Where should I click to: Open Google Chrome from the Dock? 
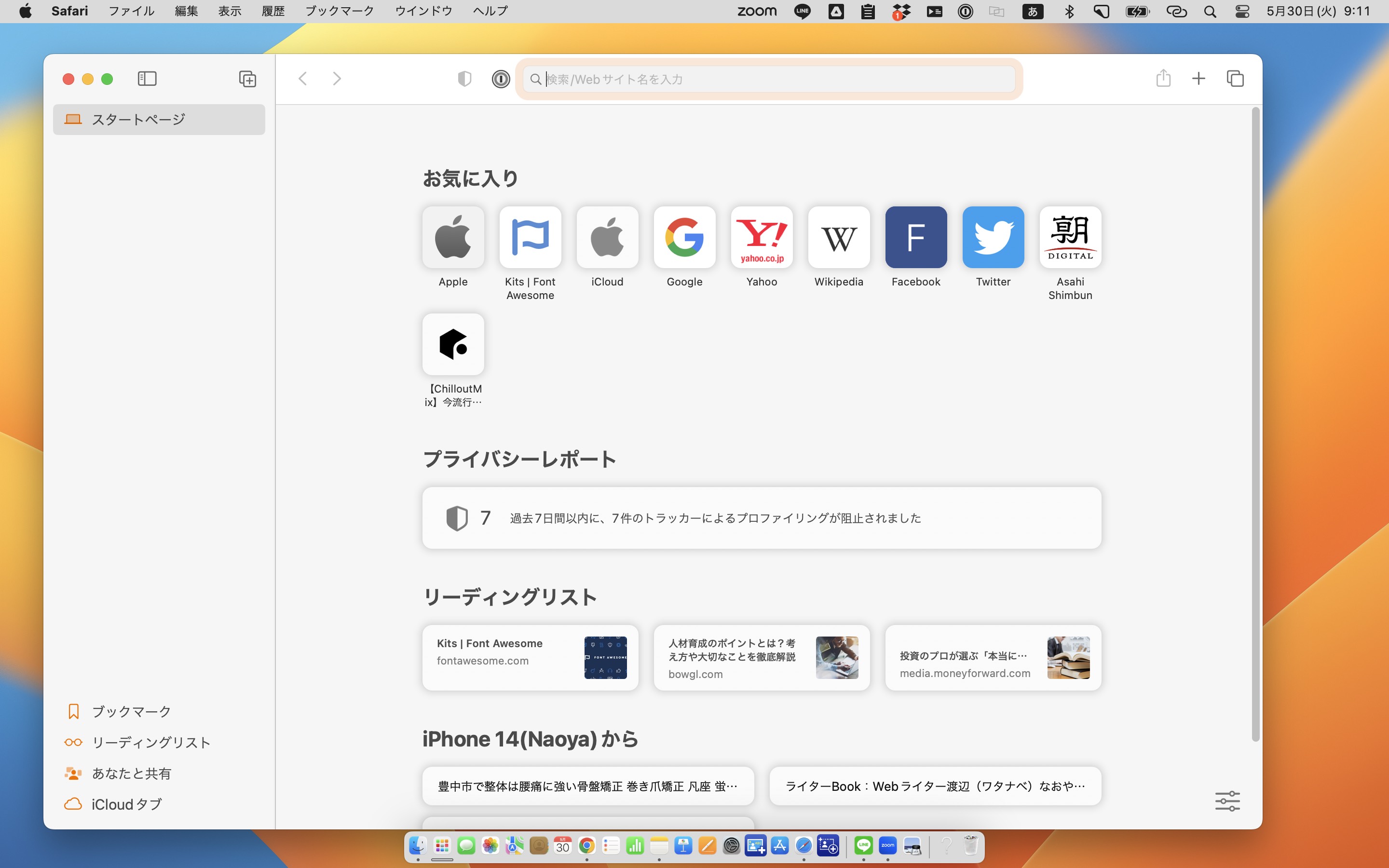586,846
